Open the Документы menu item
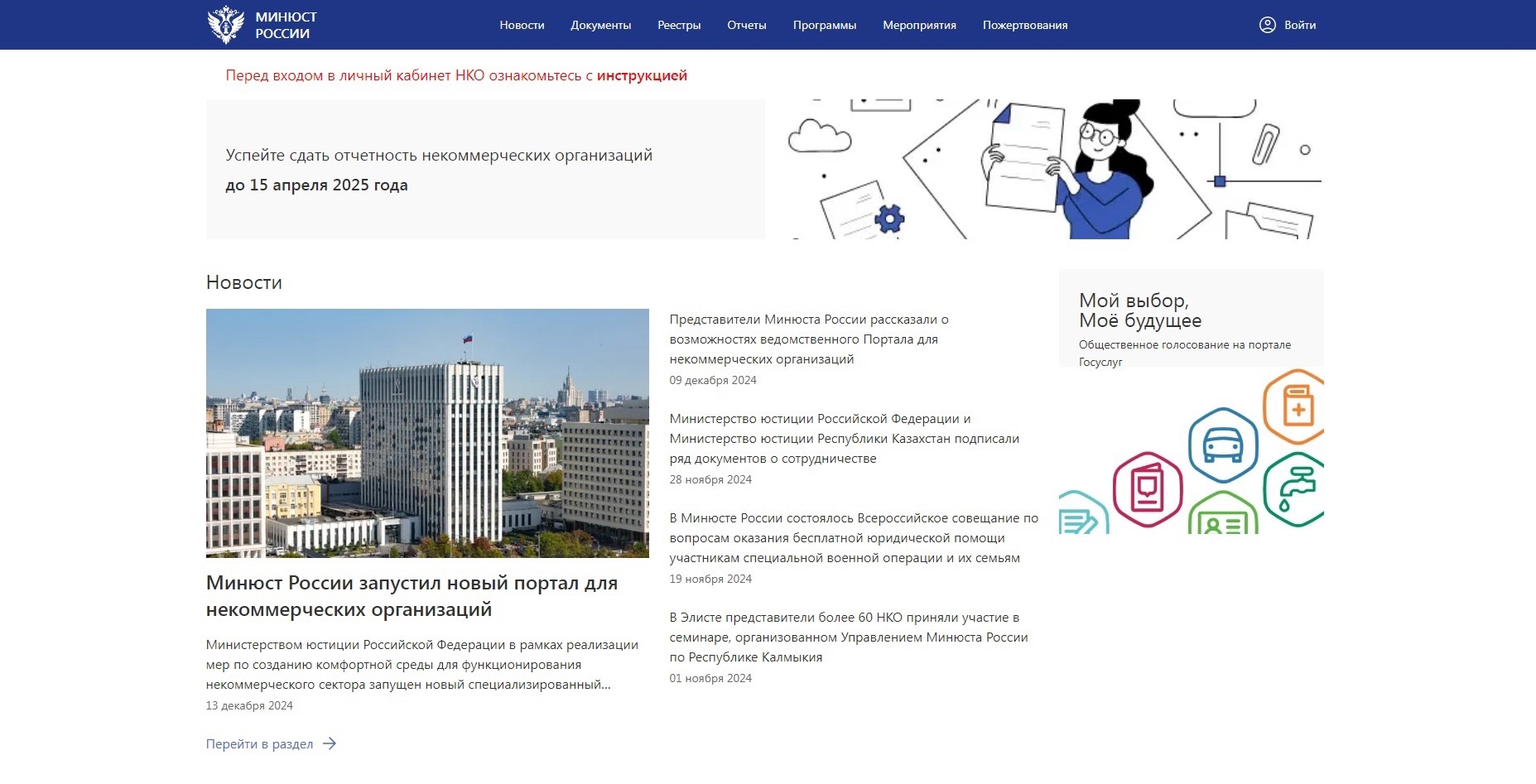This screenshot has width=1536, height=784. click(x=600, y=25)
